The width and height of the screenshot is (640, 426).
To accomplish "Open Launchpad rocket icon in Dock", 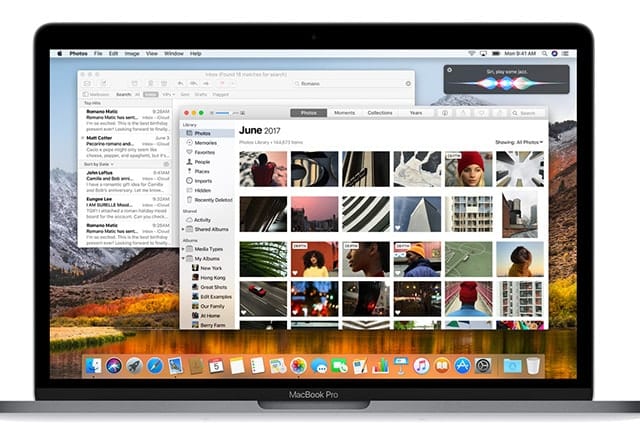I will coord(134,366).
